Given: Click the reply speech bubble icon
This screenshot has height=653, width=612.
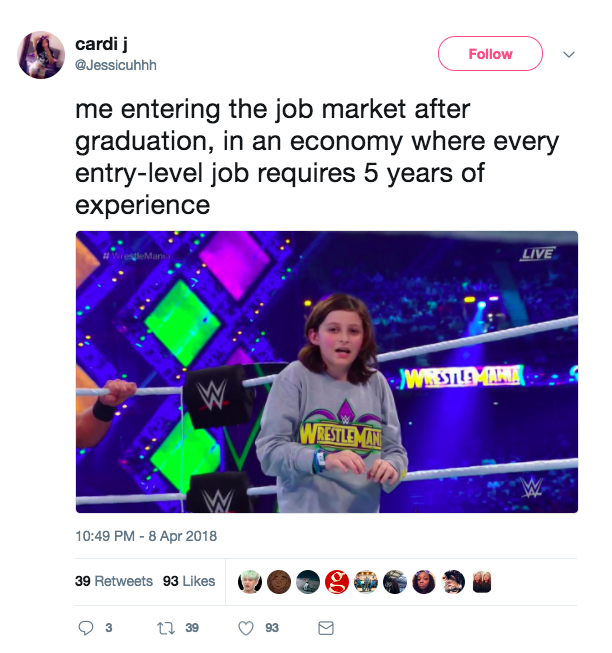Looking at the screenshot, I should click(86, 628).
